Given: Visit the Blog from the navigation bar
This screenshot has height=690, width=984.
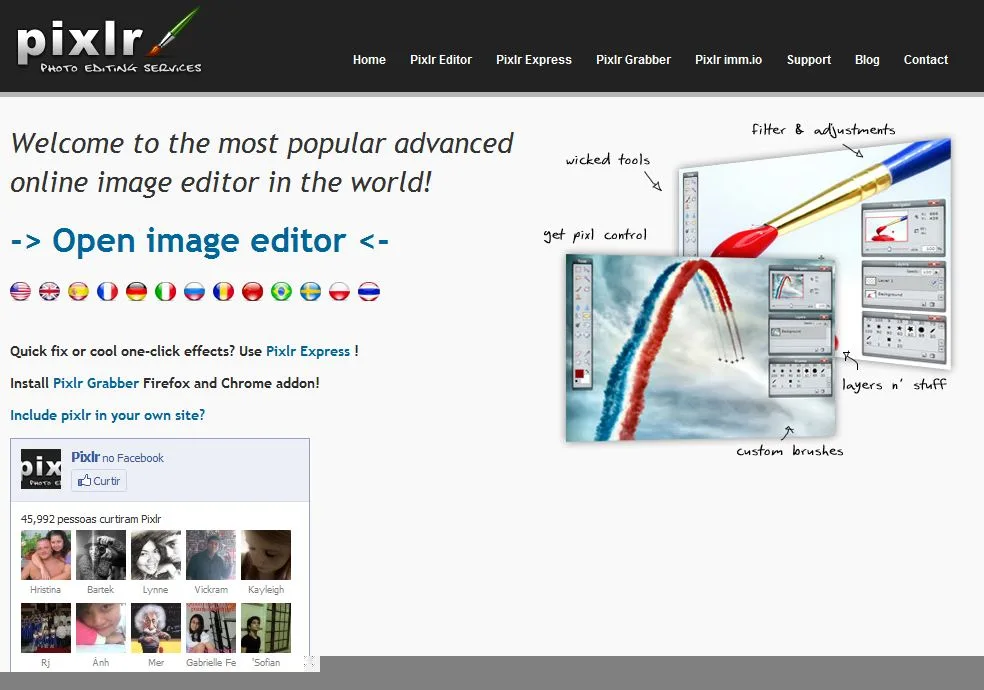Looking at the screenshot, I should (x=867, y=60).
